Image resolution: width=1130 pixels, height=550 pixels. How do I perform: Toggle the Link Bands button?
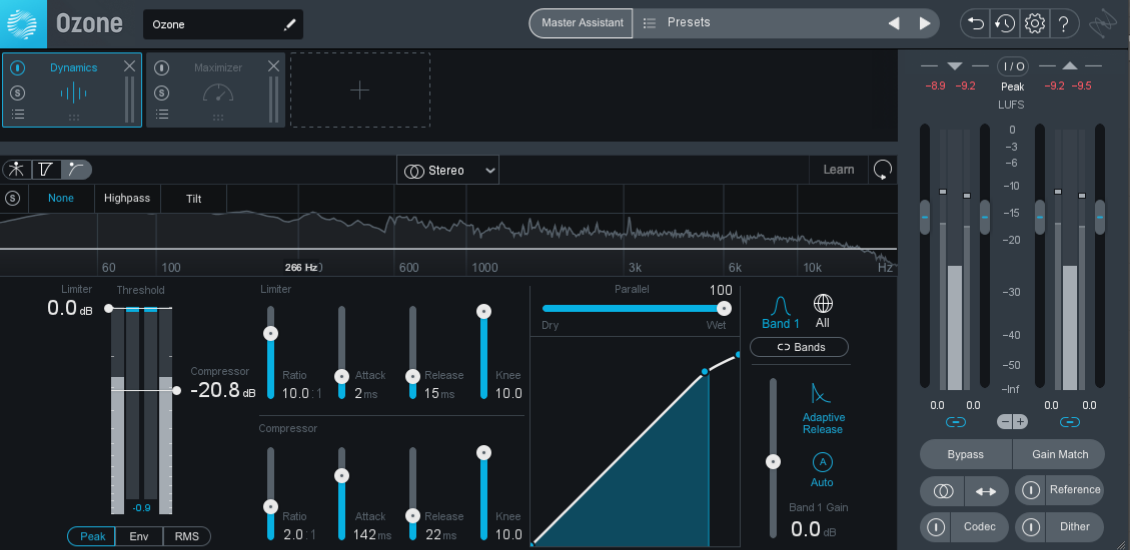click(x=799, y=347)
